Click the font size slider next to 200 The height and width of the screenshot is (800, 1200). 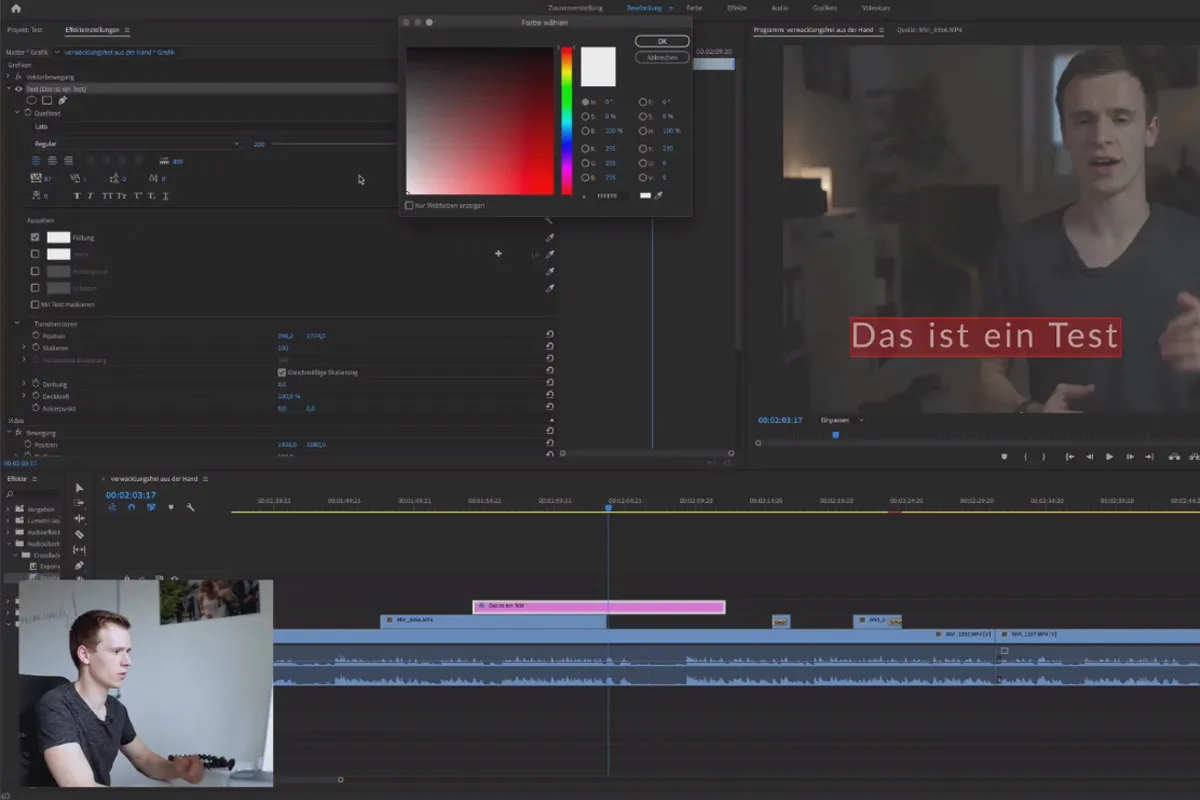tap(335, 144)
